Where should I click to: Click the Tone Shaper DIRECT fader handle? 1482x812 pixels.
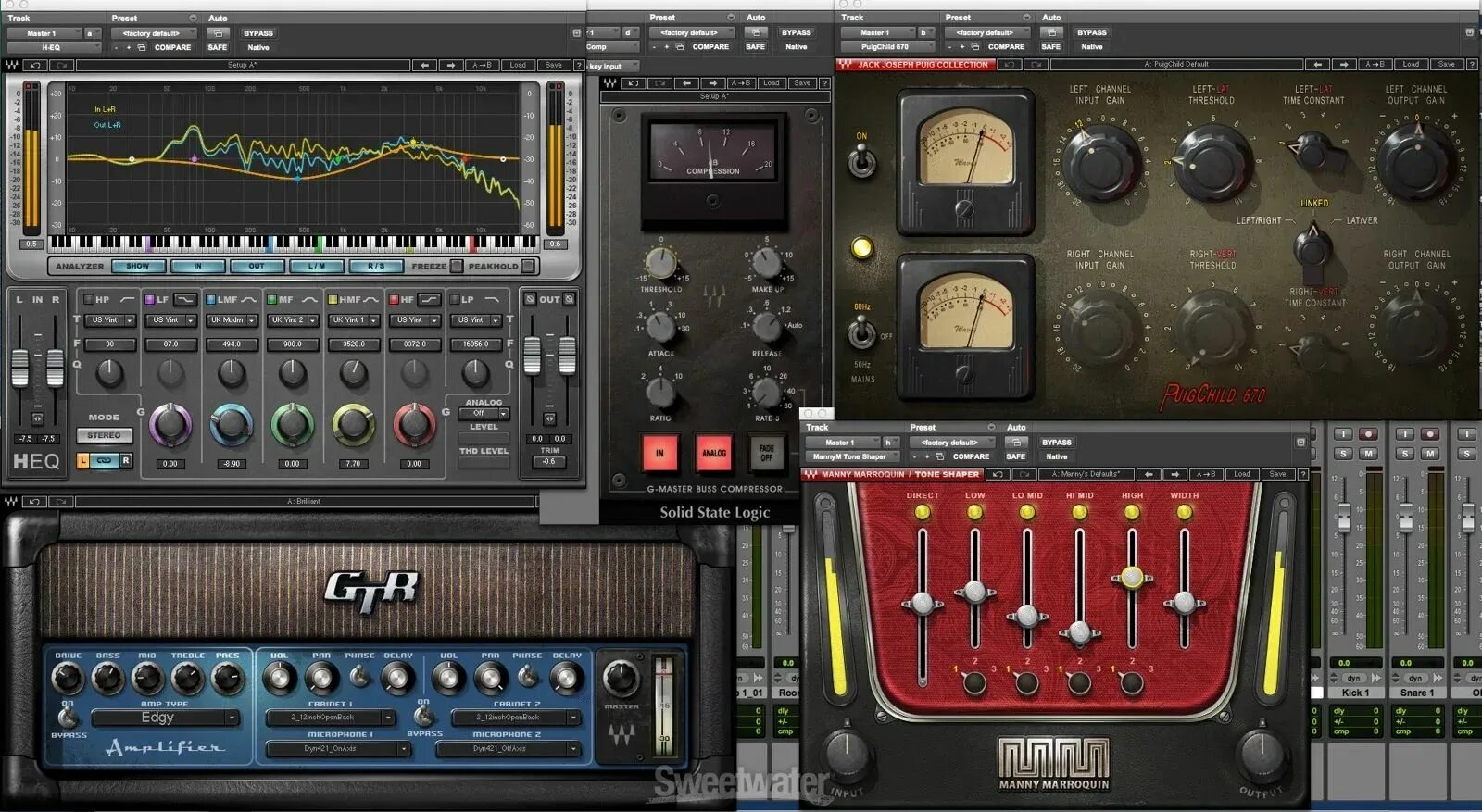pyautogui.click(x=923, y=604)
